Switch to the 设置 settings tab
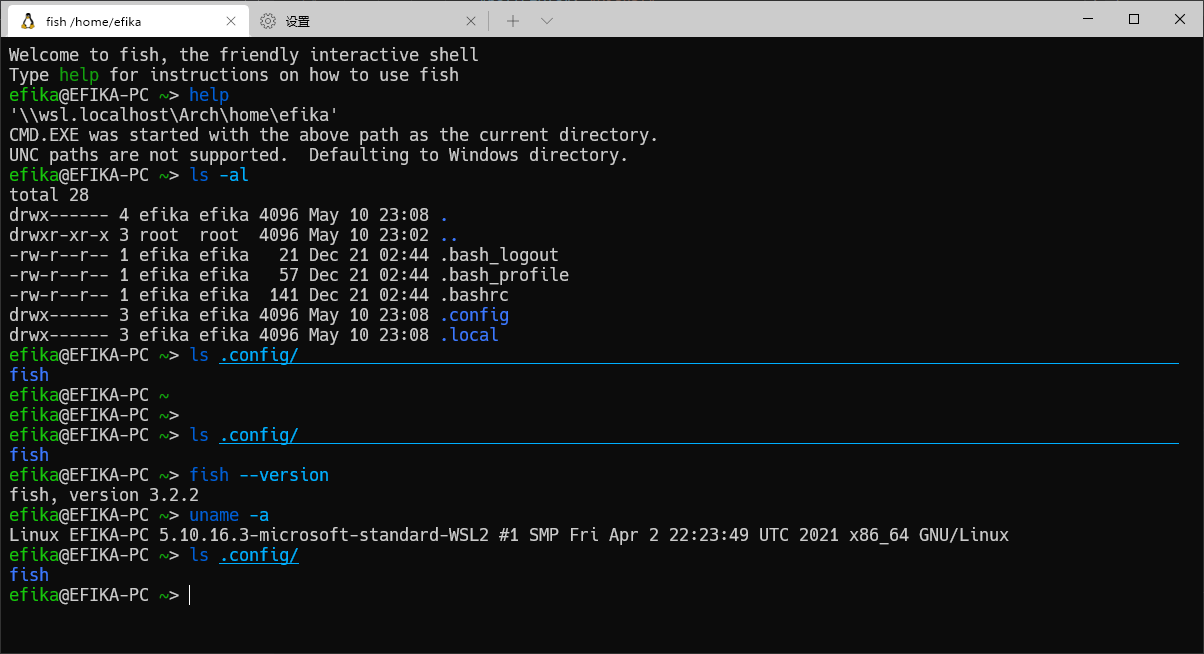 [370, 21]
